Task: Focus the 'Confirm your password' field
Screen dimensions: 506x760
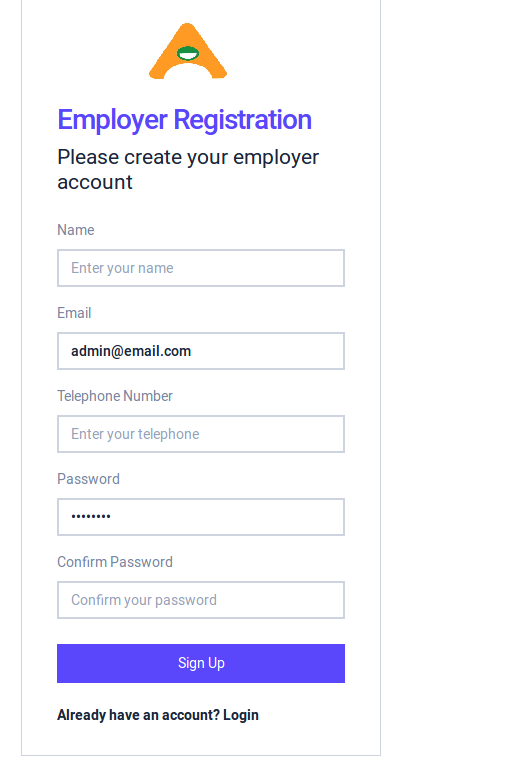Action: (x=201, y=600)
